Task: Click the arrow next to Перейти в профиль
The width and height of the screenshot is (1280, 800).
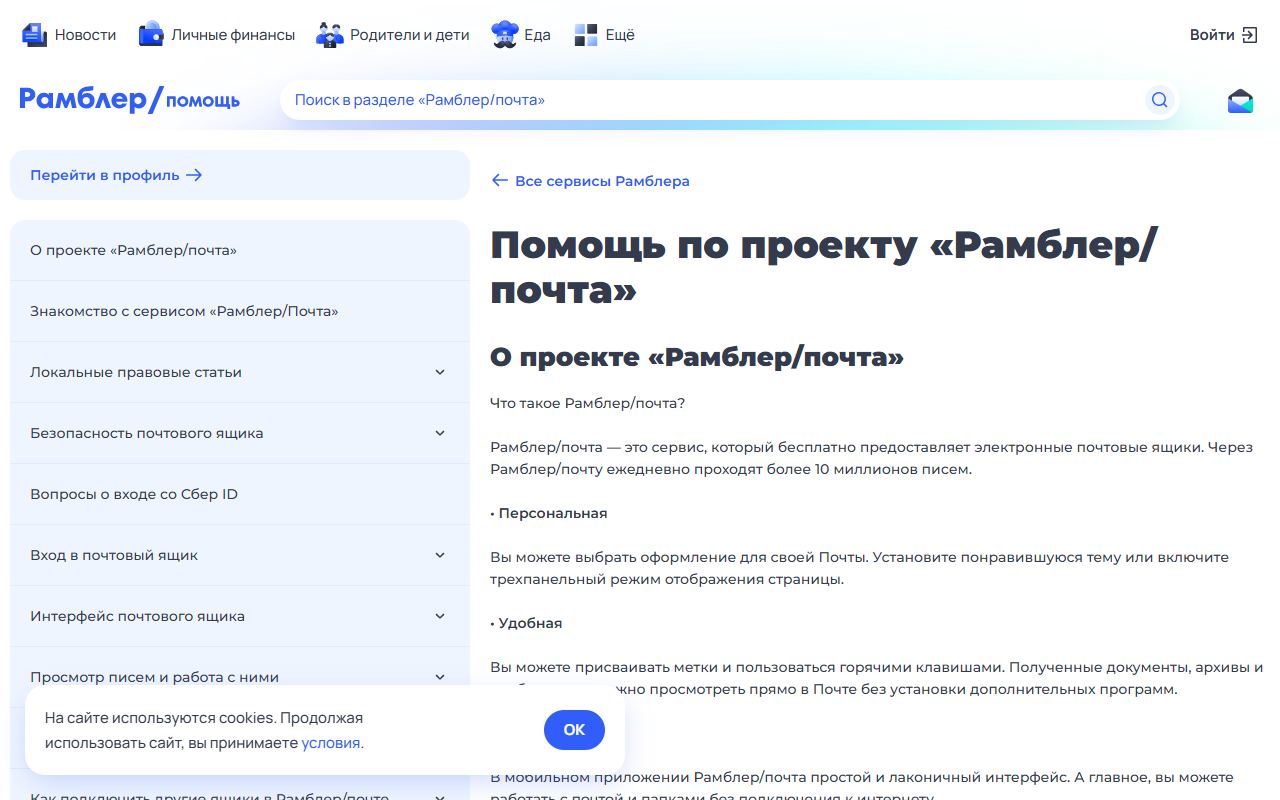Action: click(x=194, y=175)
